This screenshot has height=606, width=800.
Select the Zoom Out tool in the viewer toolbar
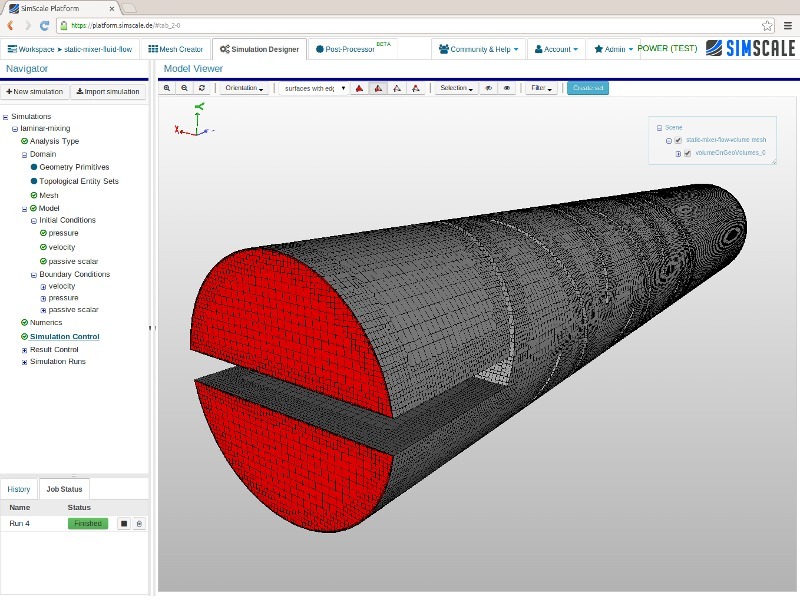184,88
